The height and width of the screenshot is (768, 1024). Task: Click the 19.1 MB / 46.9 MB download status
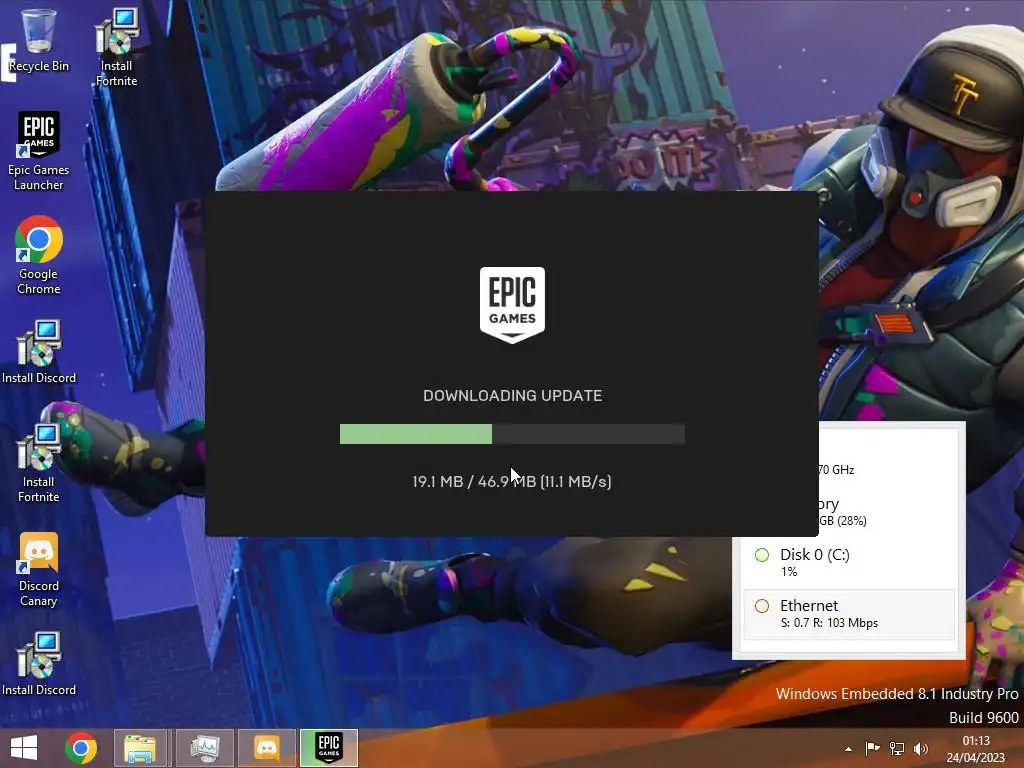[x=512, y=482]
